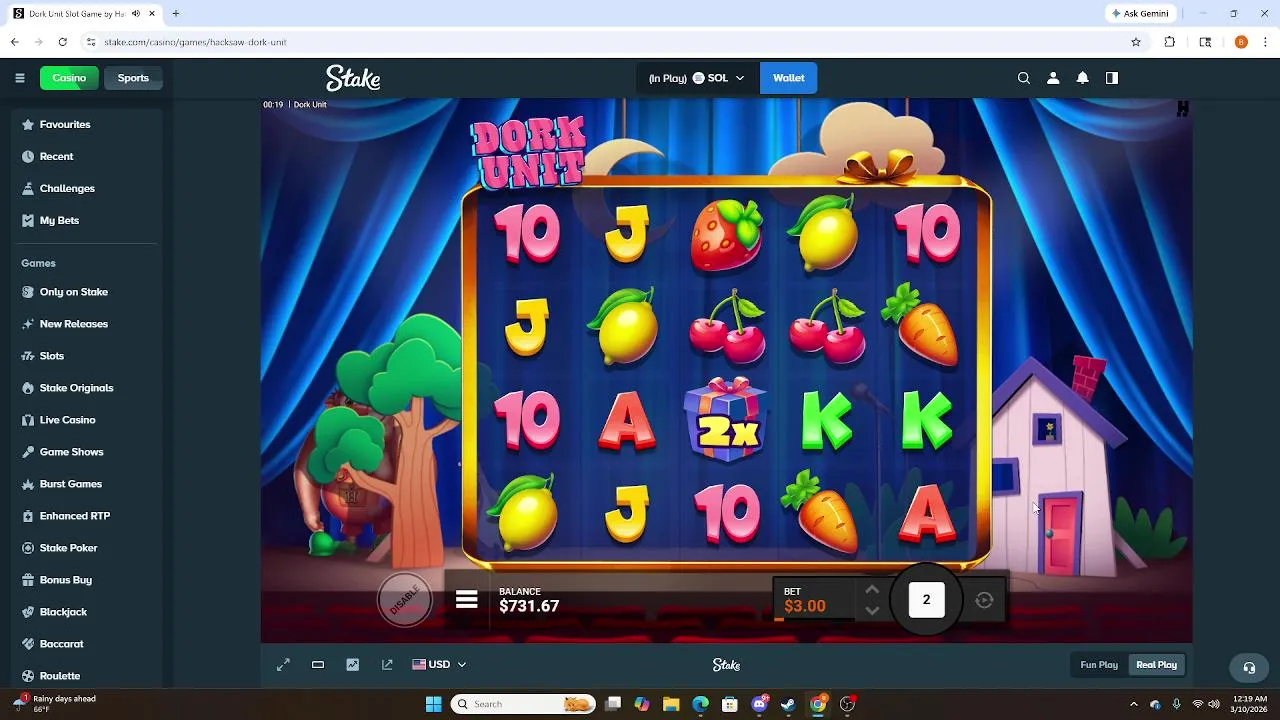Open the user account profile icon
This screenshot has width=1280, height=720.
point(1053,78)
